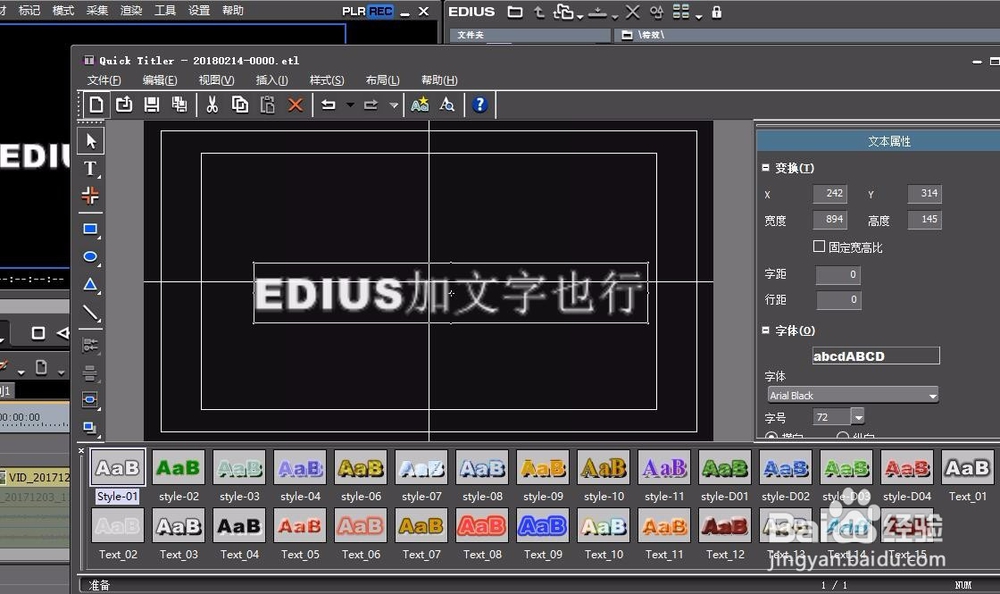Viewport: 1000px width, 594px height.
Task: Open the 文件(F) menu in Quick Titler
Action: click(x=104, y=80)
